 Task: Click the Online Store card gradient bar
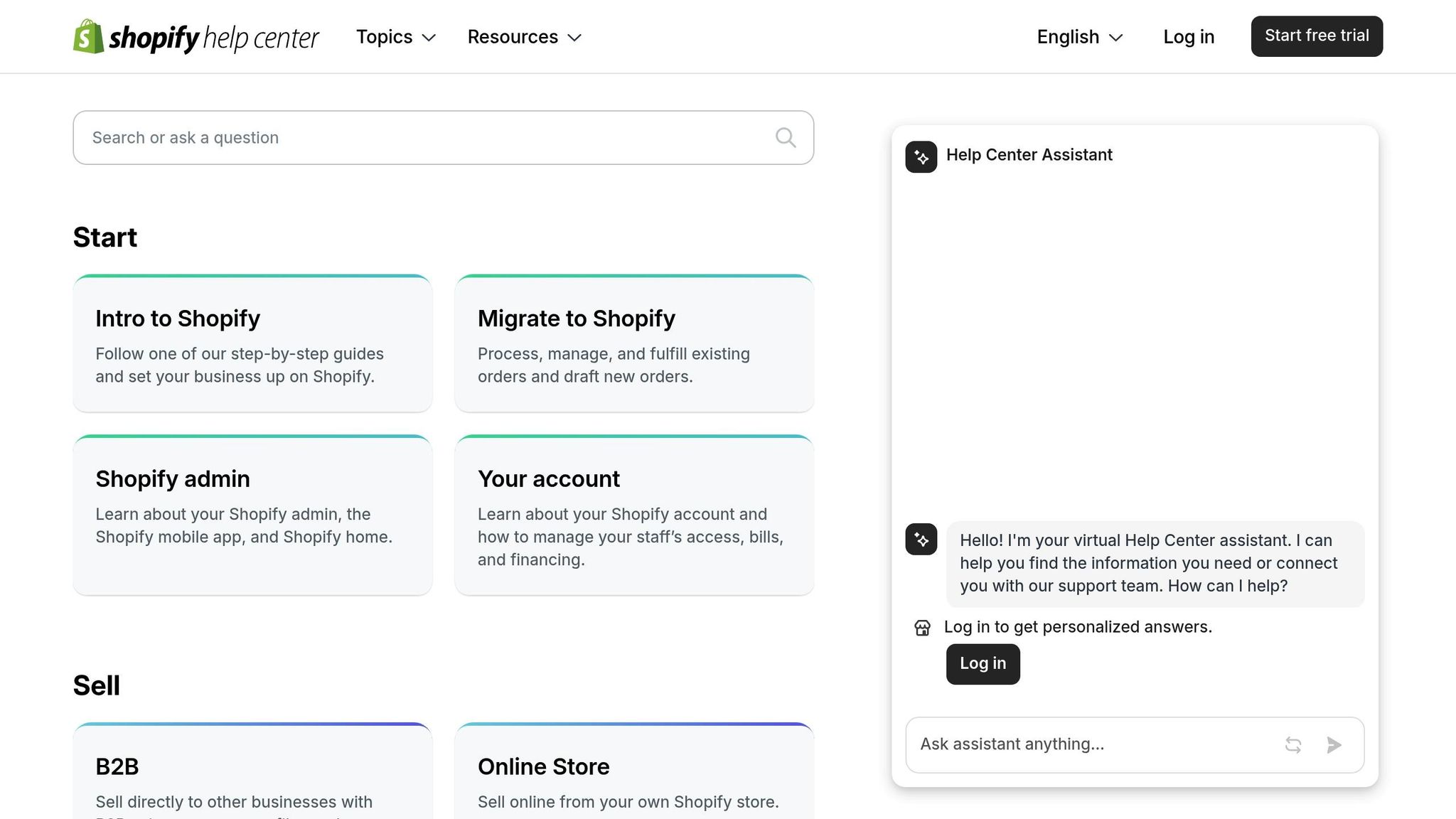634,725
